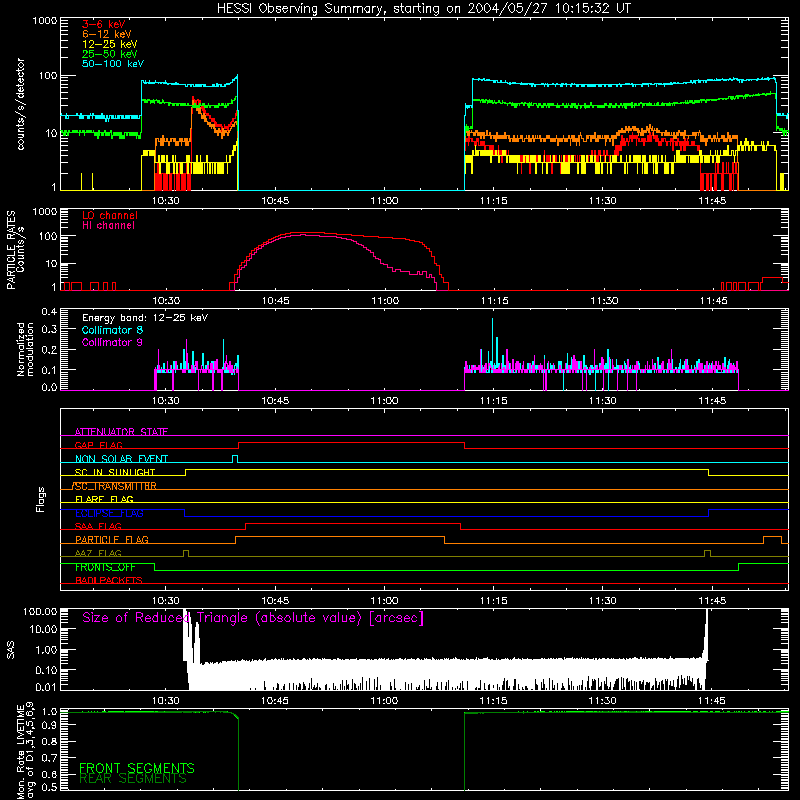Click the ATTENUATOR_STATE flag label

121,432
